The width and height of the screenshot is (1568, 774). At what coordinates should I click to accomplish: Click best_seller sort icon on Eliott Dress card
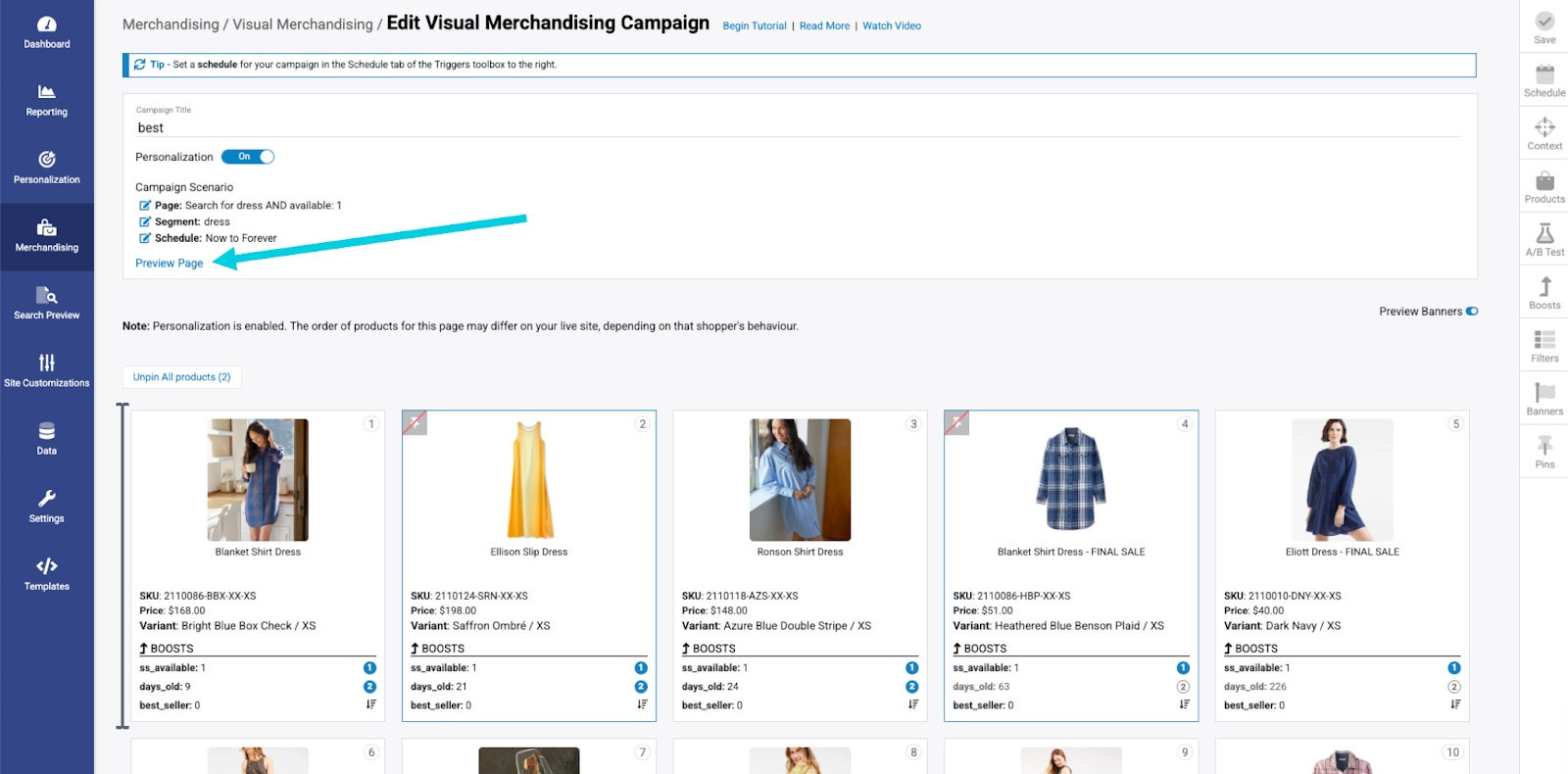click(x=1455, y=704)
